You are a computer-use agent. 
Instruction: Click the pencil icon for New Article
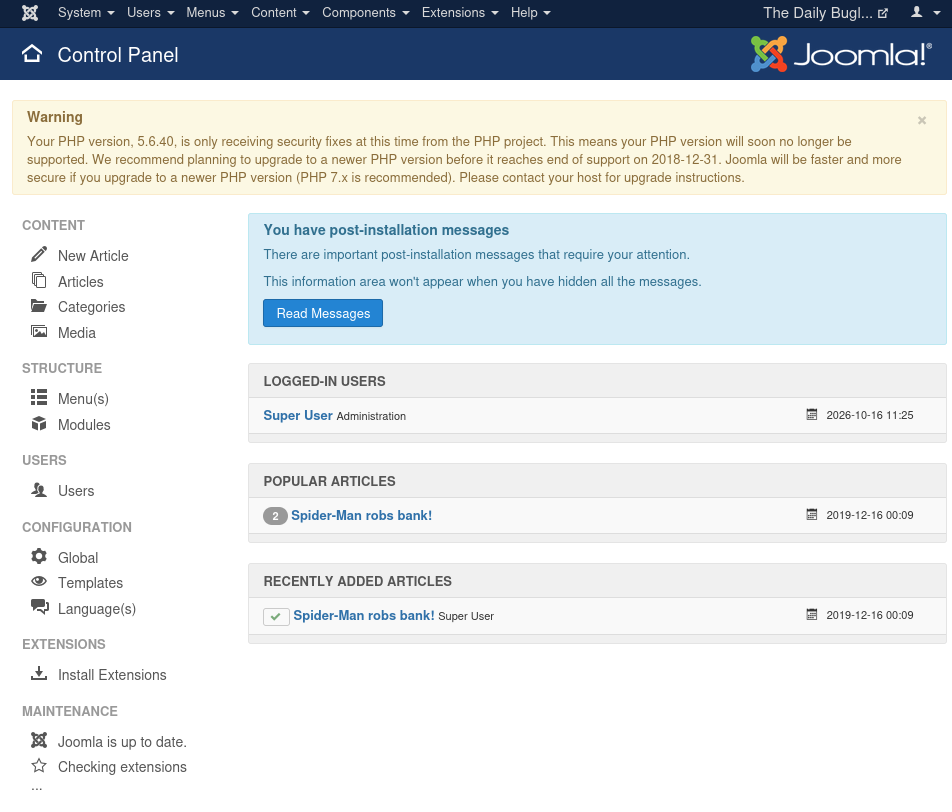[39, 254]
